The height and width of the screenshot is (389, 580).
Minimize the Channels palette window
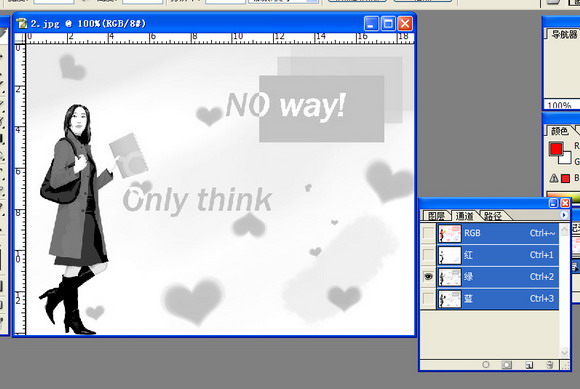(x=554, y=203)
